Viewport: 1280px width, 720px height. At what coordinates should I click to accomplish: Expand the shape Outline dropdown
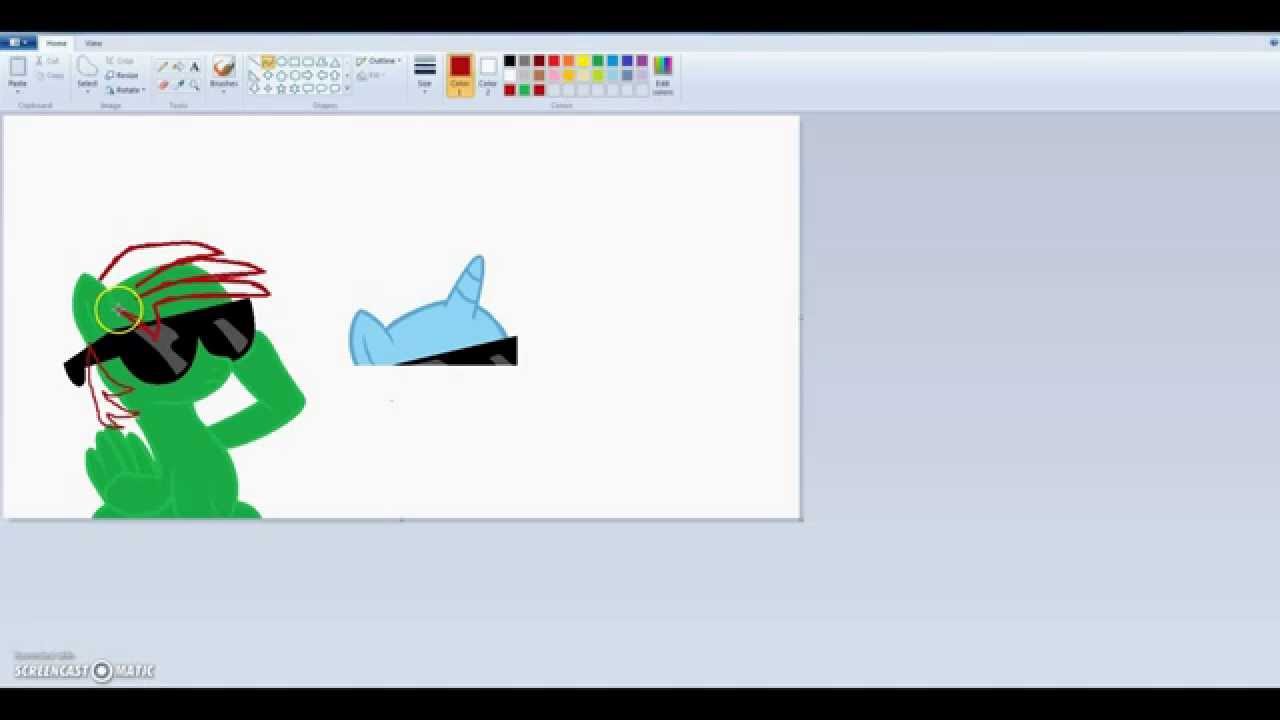(x=380, y=61)
